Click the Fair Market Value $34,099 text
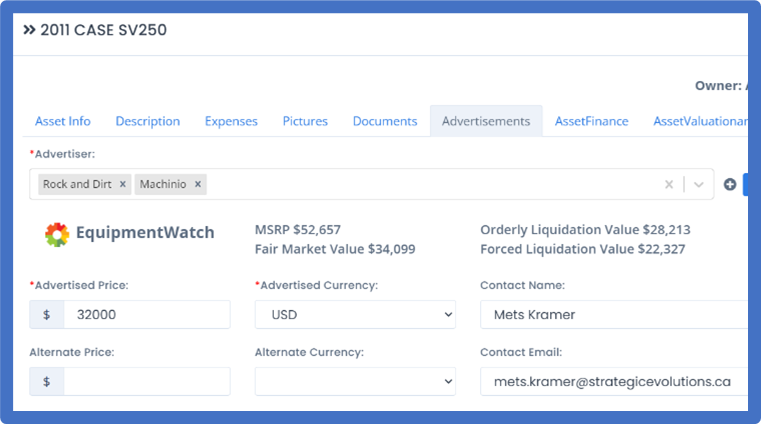 (x=335, y=249)
